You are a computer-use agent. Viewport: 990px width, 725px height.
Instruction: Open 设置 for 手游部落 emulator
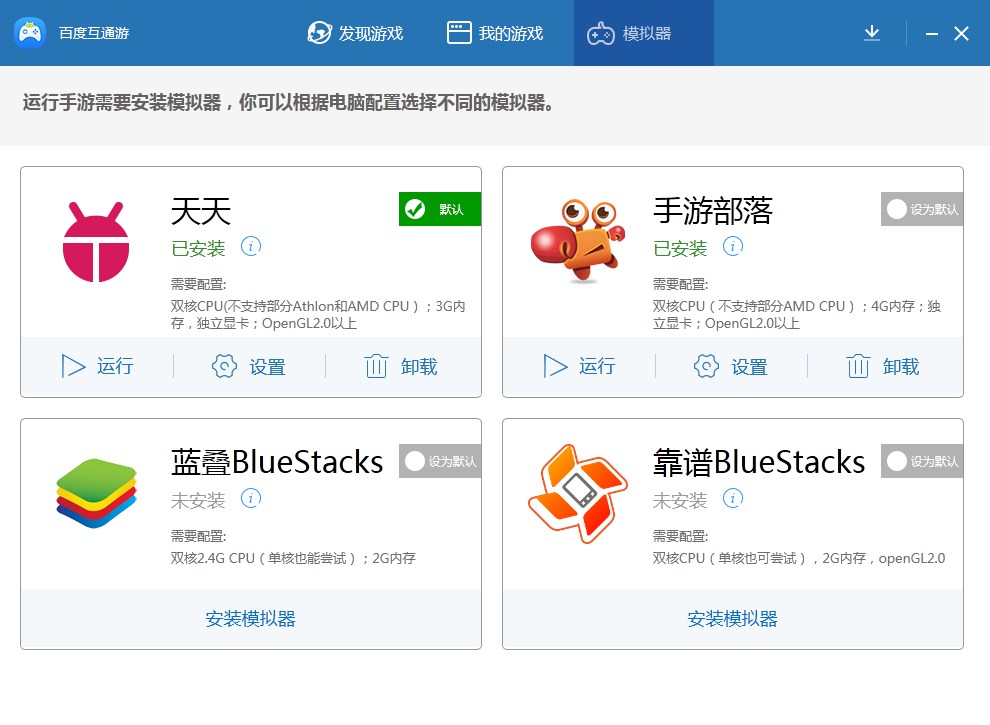pyautogui.click(x=732, y=366)
